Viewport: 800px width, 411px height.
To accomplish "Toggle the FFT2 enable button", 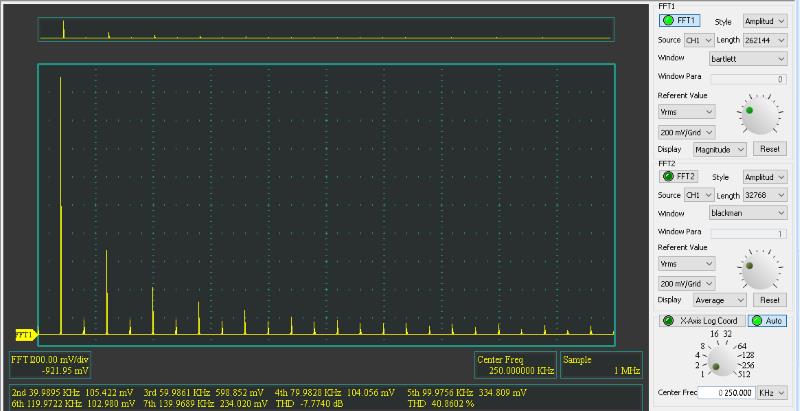I will click(680, 176).
